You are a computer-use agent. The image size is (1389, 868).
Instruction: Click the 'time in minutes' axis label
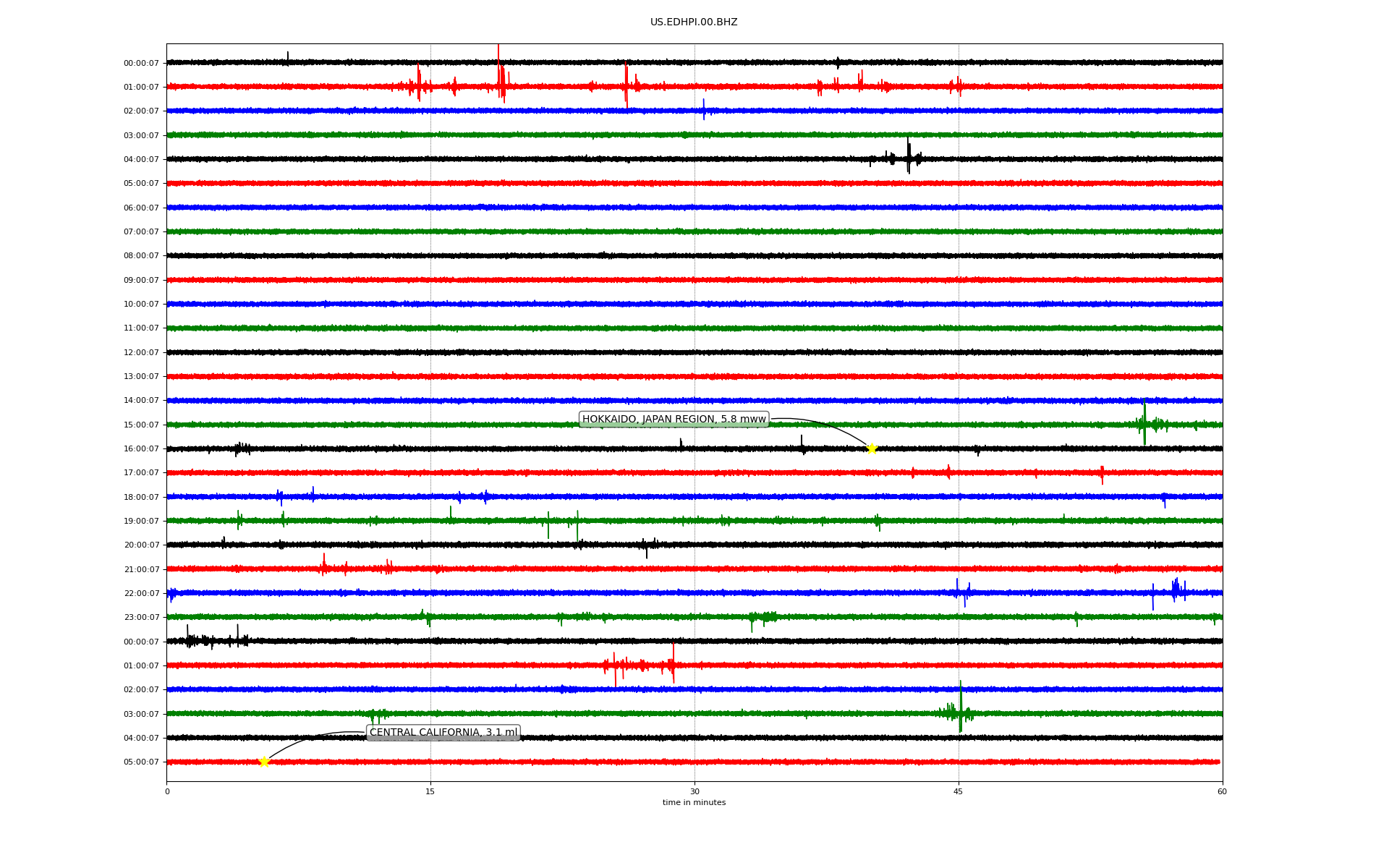694,803
